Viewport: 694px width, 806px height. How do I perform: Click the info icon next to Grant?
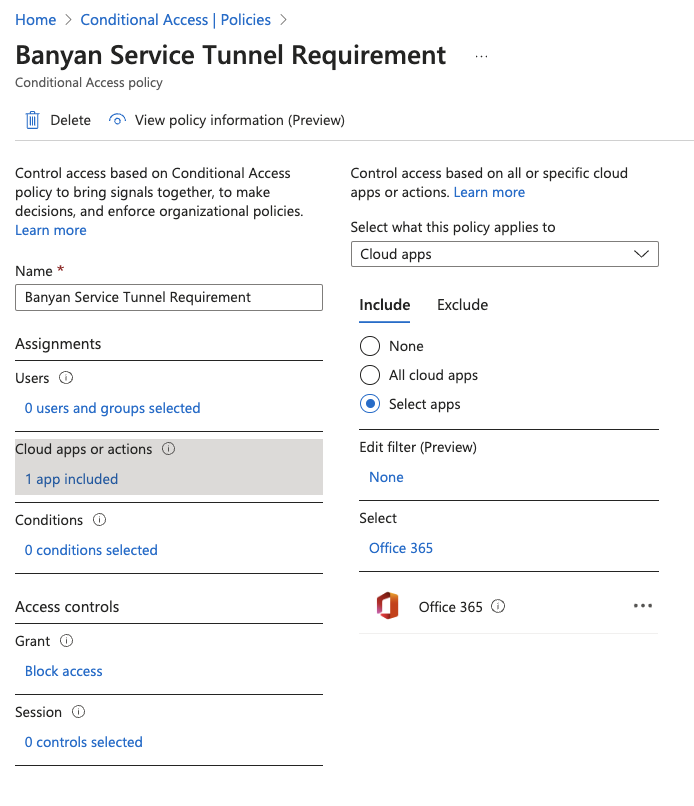click(67, 641)
